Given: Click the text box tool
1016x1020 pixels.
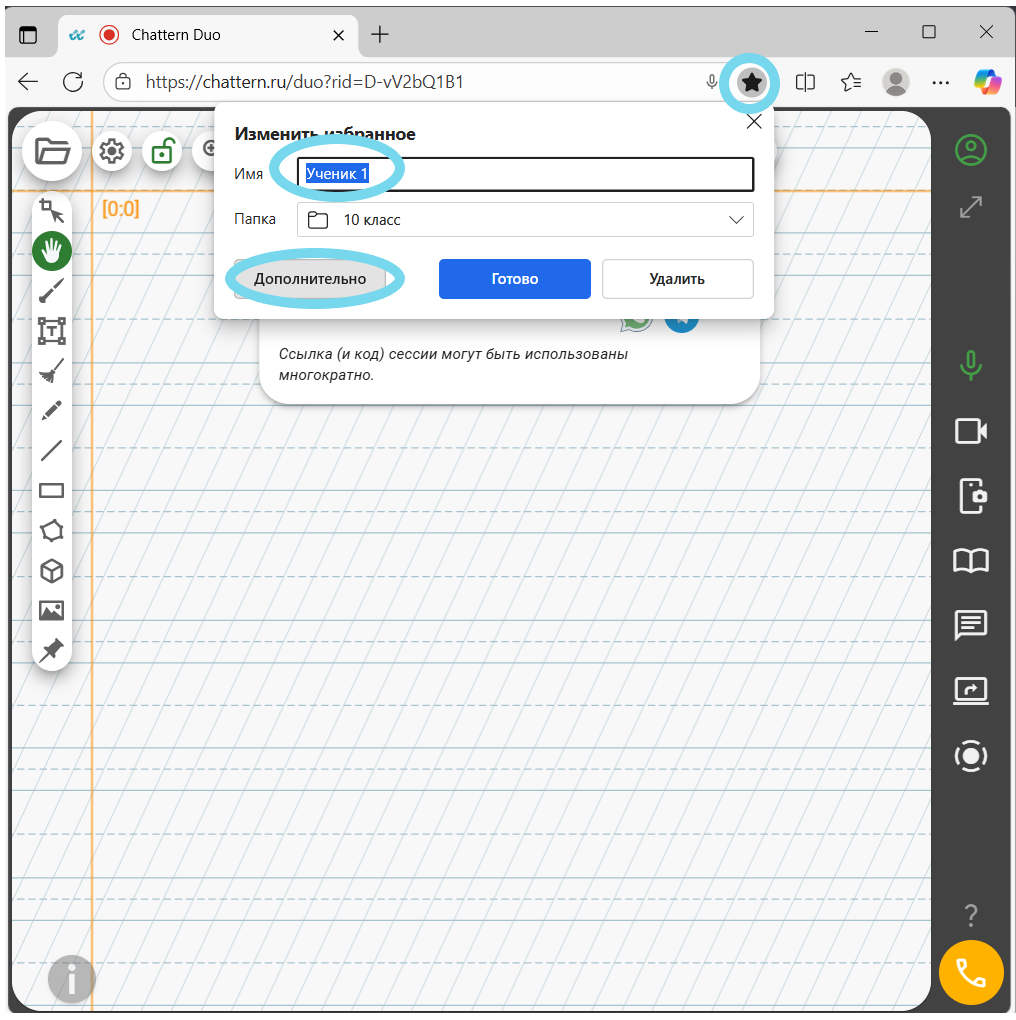Looking at the screenshot, I should (x=52, y=331).
